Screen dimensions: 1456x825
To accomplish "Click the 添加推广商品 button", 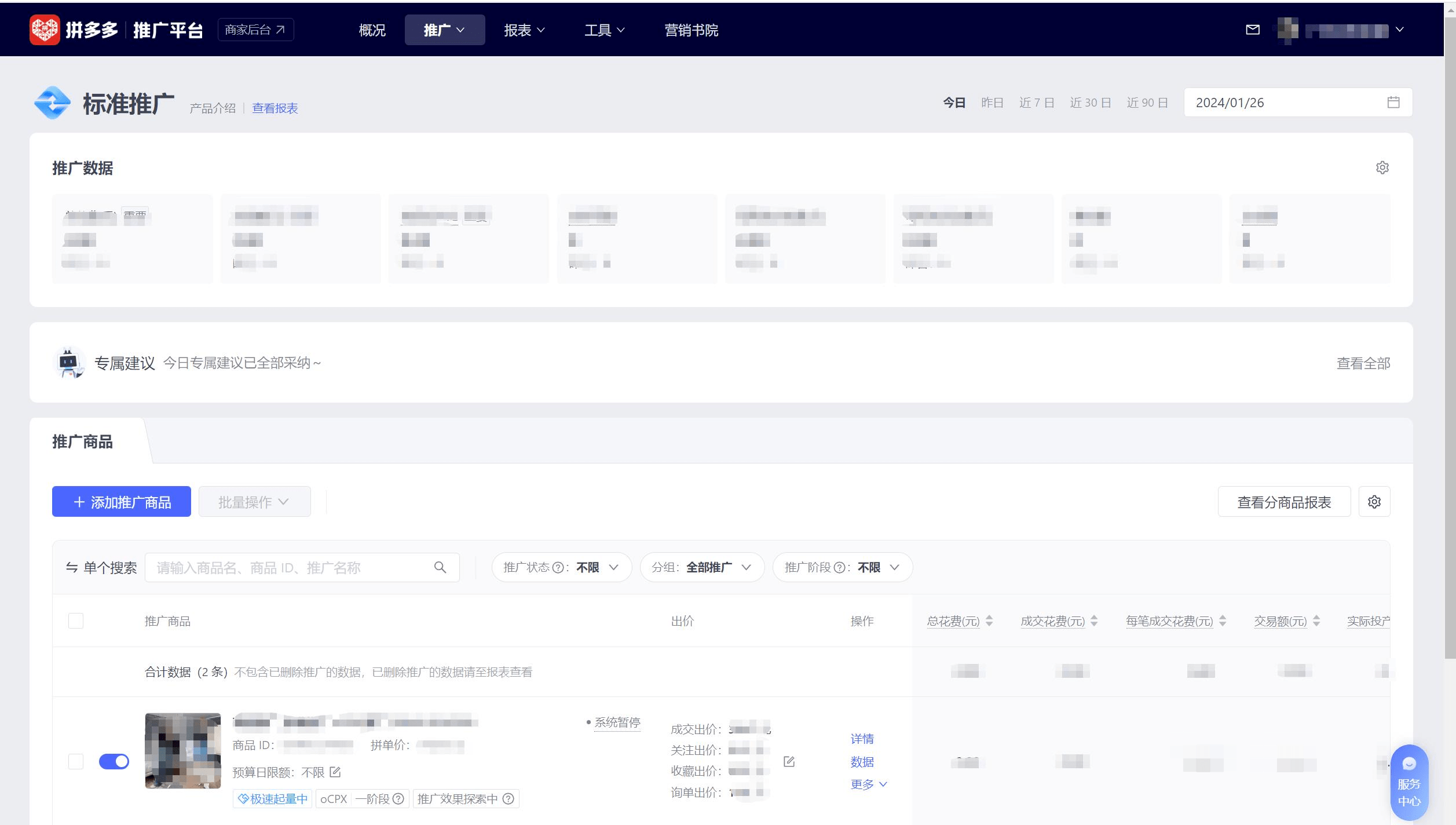I will [122, 502].
